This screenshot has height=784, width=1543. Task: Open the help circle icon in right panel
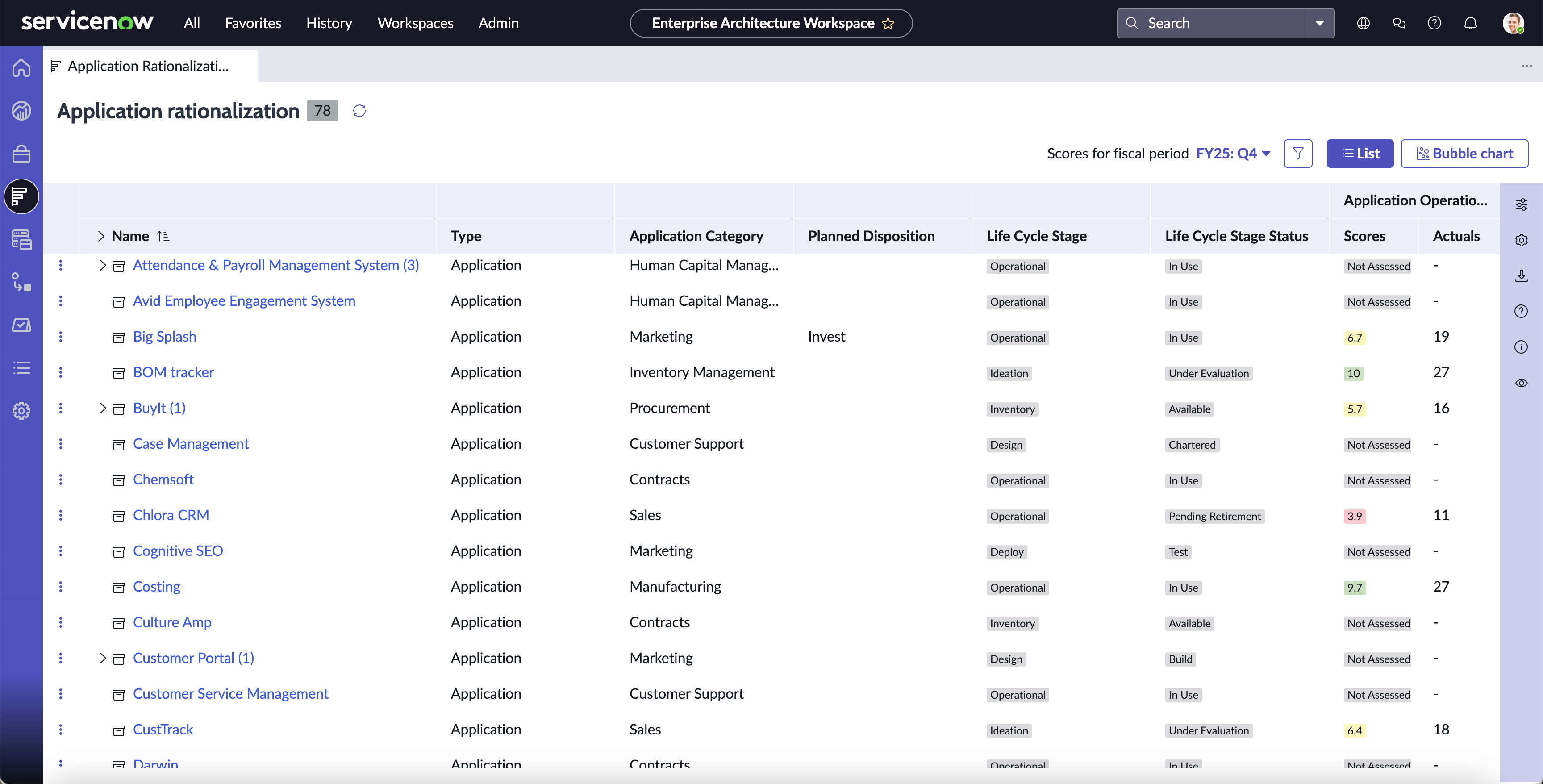click(1522, 312)
